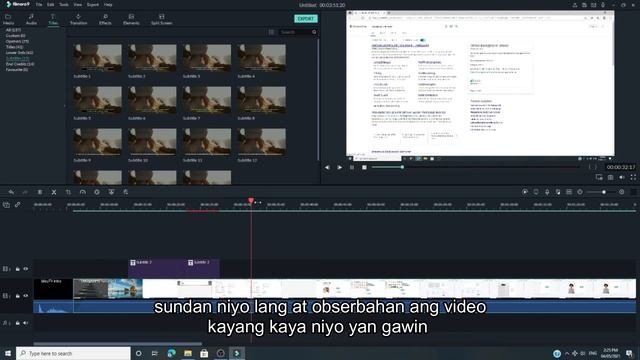The height and width of the screenshot is (360, 640).
Task: Click the Speed icon in timeline toolbar
Action: (x=82, y=192)
